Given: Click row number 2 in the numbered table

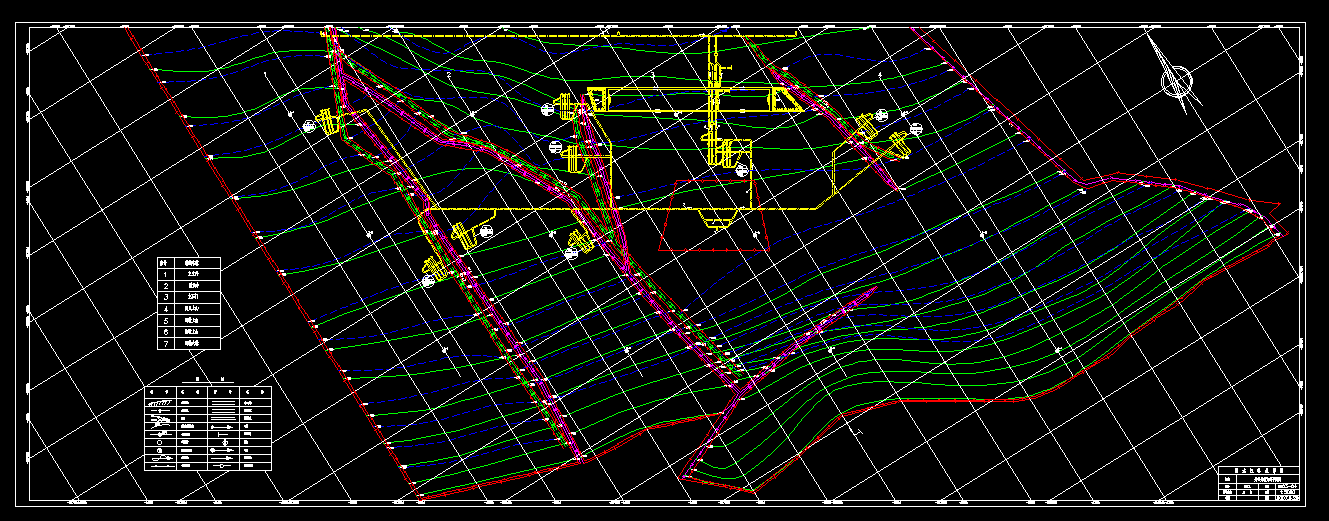Looking at the screenshot, I should point(189,285).
